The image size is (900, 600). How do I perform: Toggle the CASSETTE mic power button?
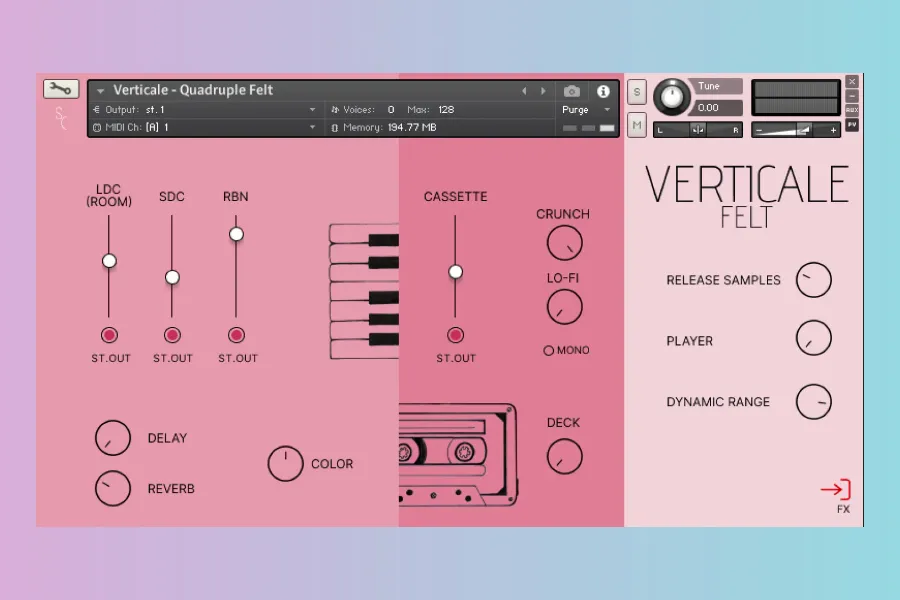(x=455, y=335)
